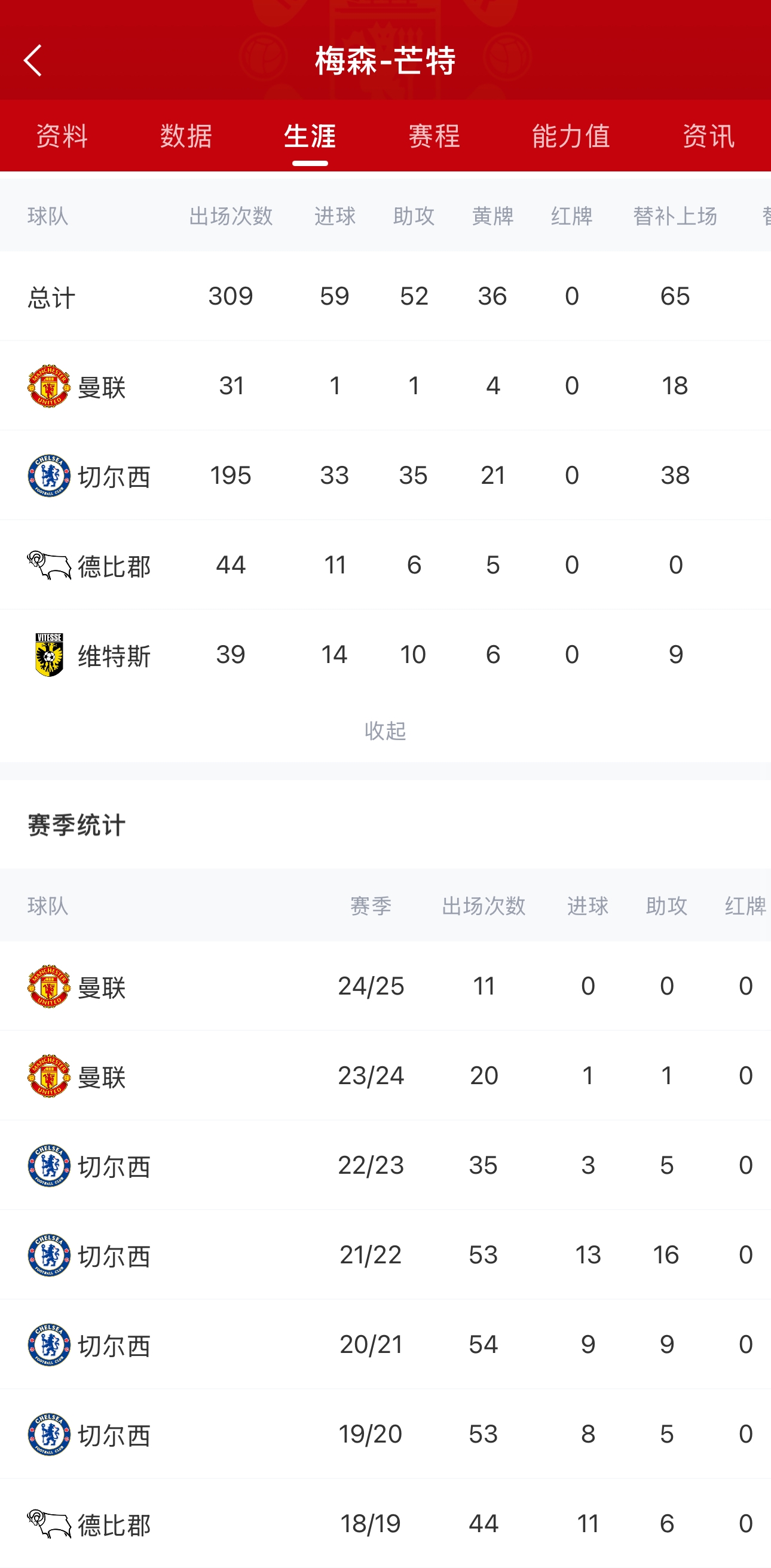Tap the Derby County logo for 18/19 season
The width and height of the screenshot is (771, 1568).
[x=49, y=1524]
